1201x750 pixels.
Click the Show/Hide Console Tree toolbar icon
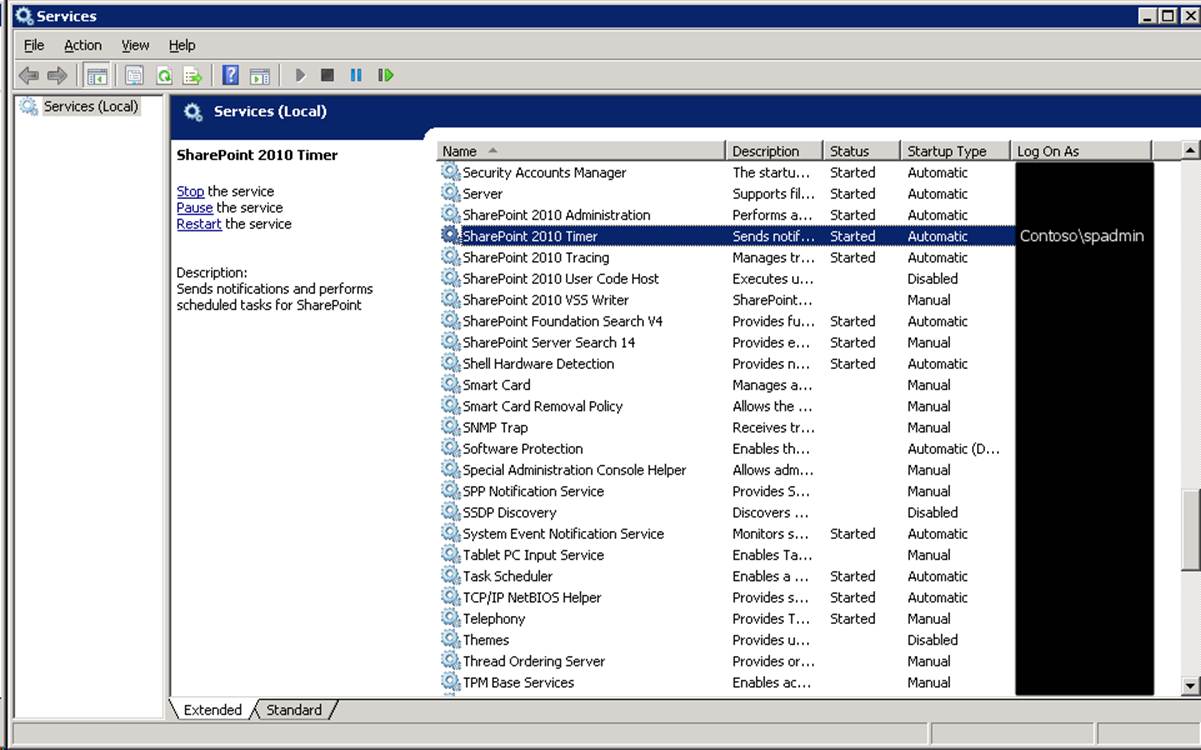97,76
